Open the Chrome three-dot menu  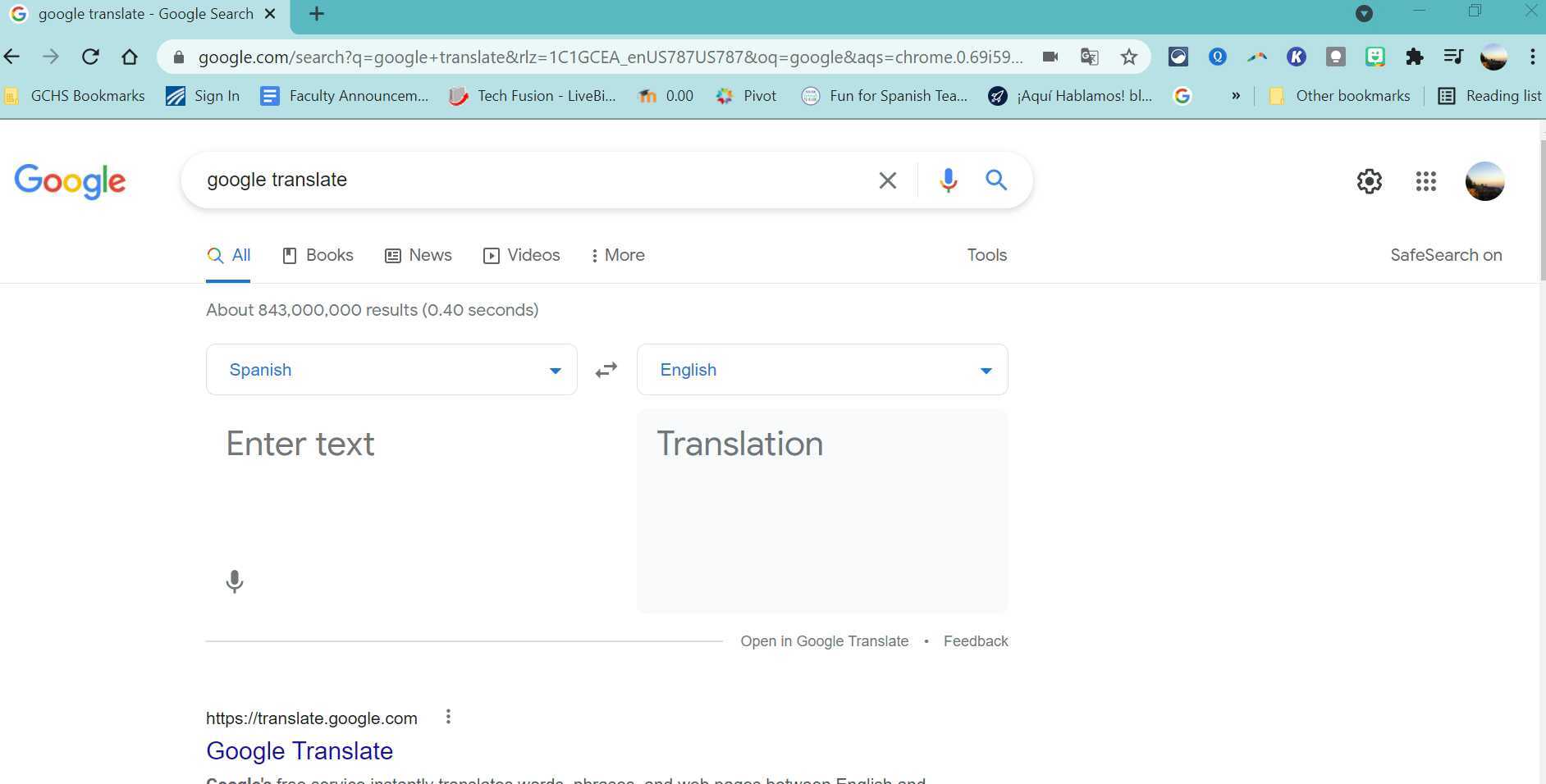tap(1532, 57)
